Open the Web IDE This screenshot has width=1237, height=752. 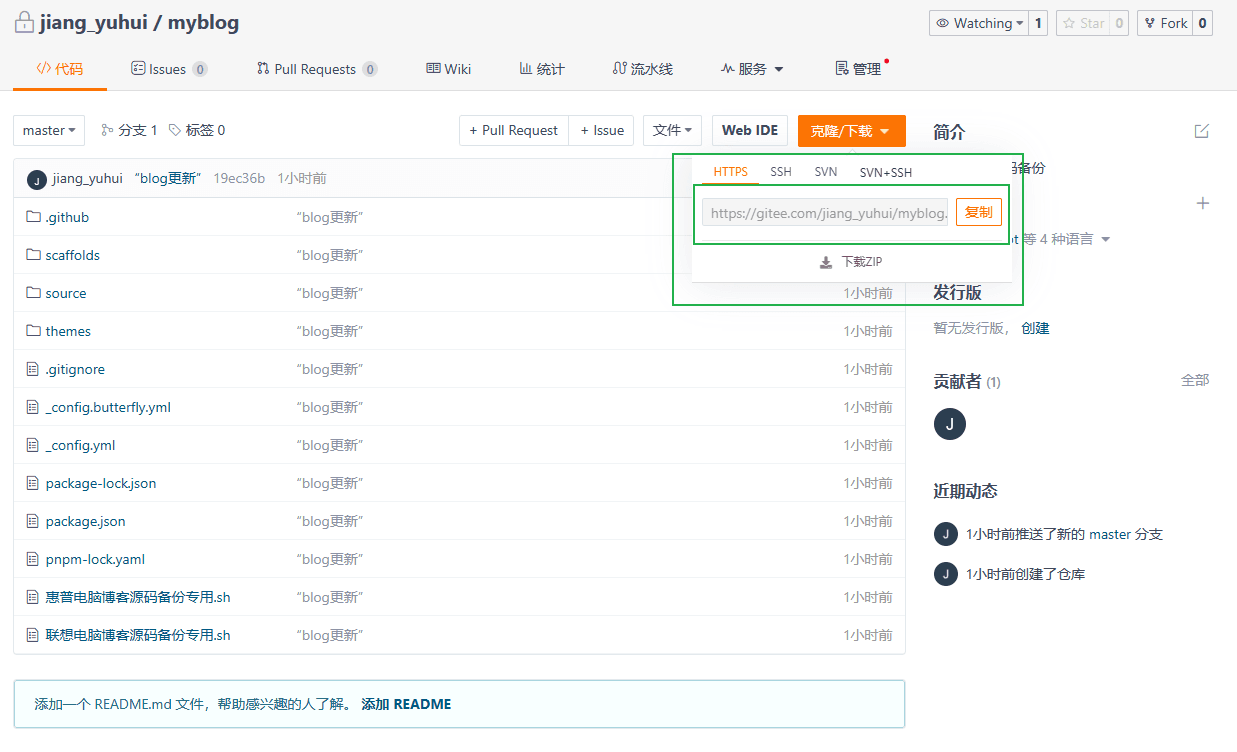pyautogui.click(x=749, y=130)
